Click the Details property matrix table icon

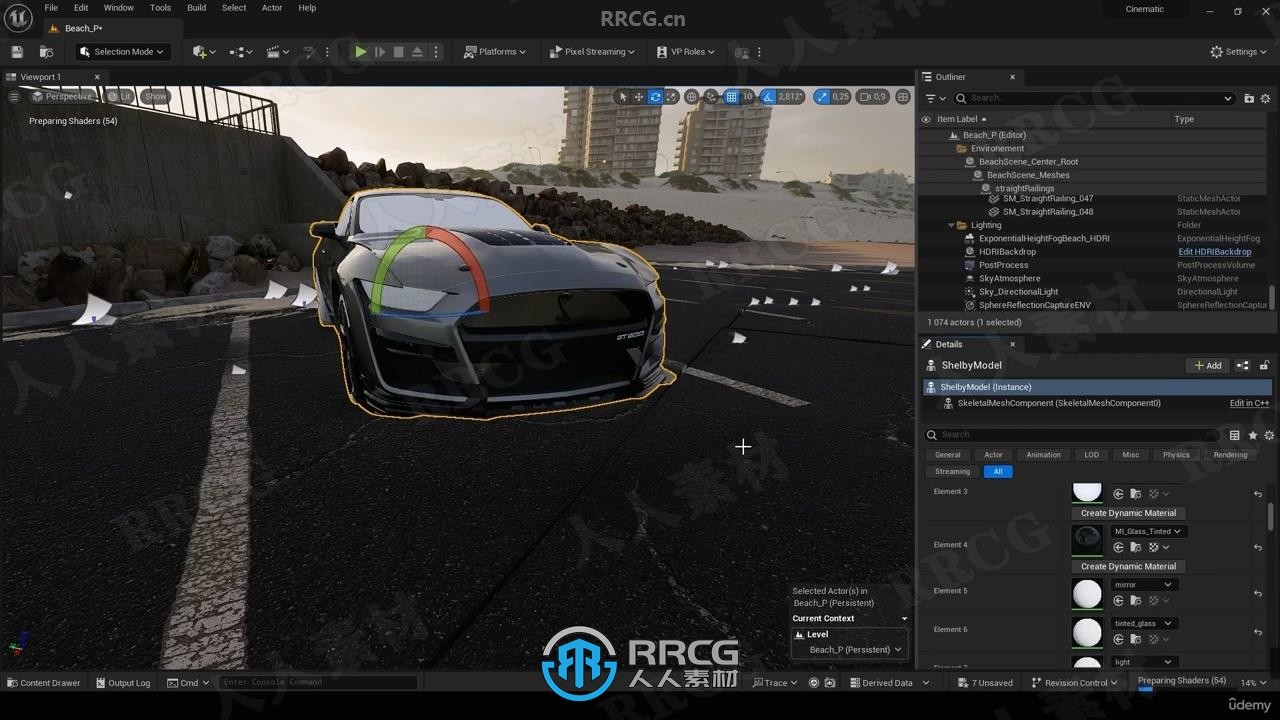click(x=1234, y=435)
